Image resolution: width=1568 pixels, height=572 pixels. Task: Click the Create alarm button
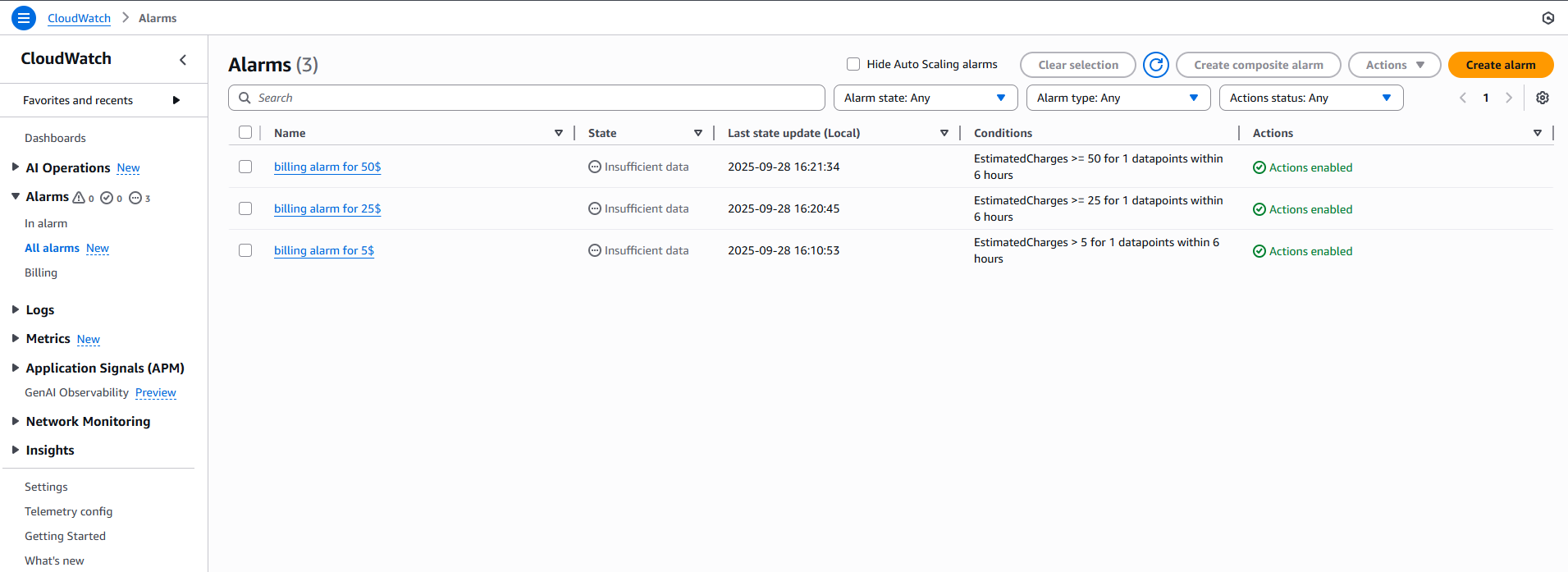pos(1501,65)
